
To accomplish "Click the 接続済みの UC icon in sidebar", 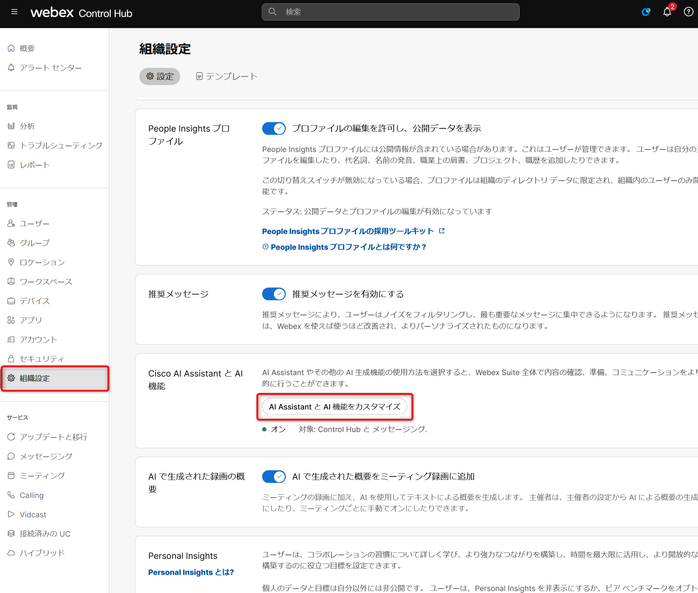I will coord(11,533).
